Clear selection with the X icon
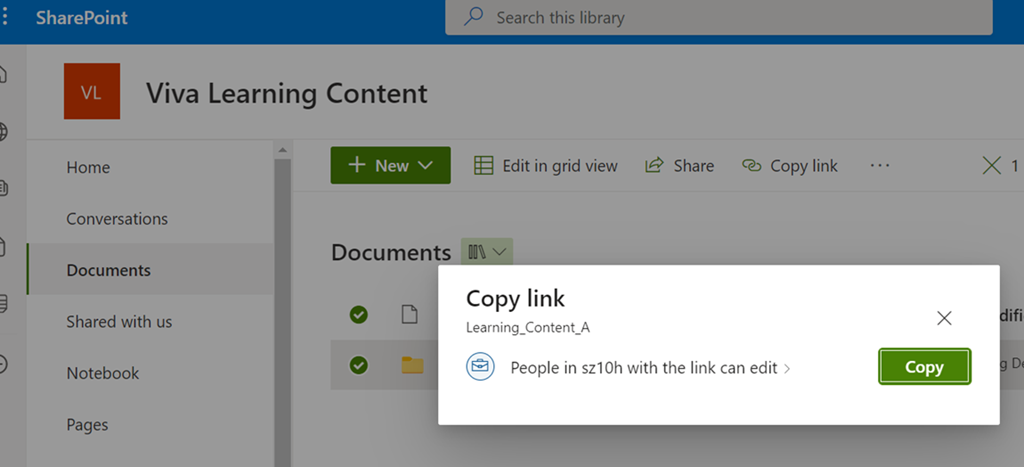This screenshot has height=467, width=1024. [991, 166]
